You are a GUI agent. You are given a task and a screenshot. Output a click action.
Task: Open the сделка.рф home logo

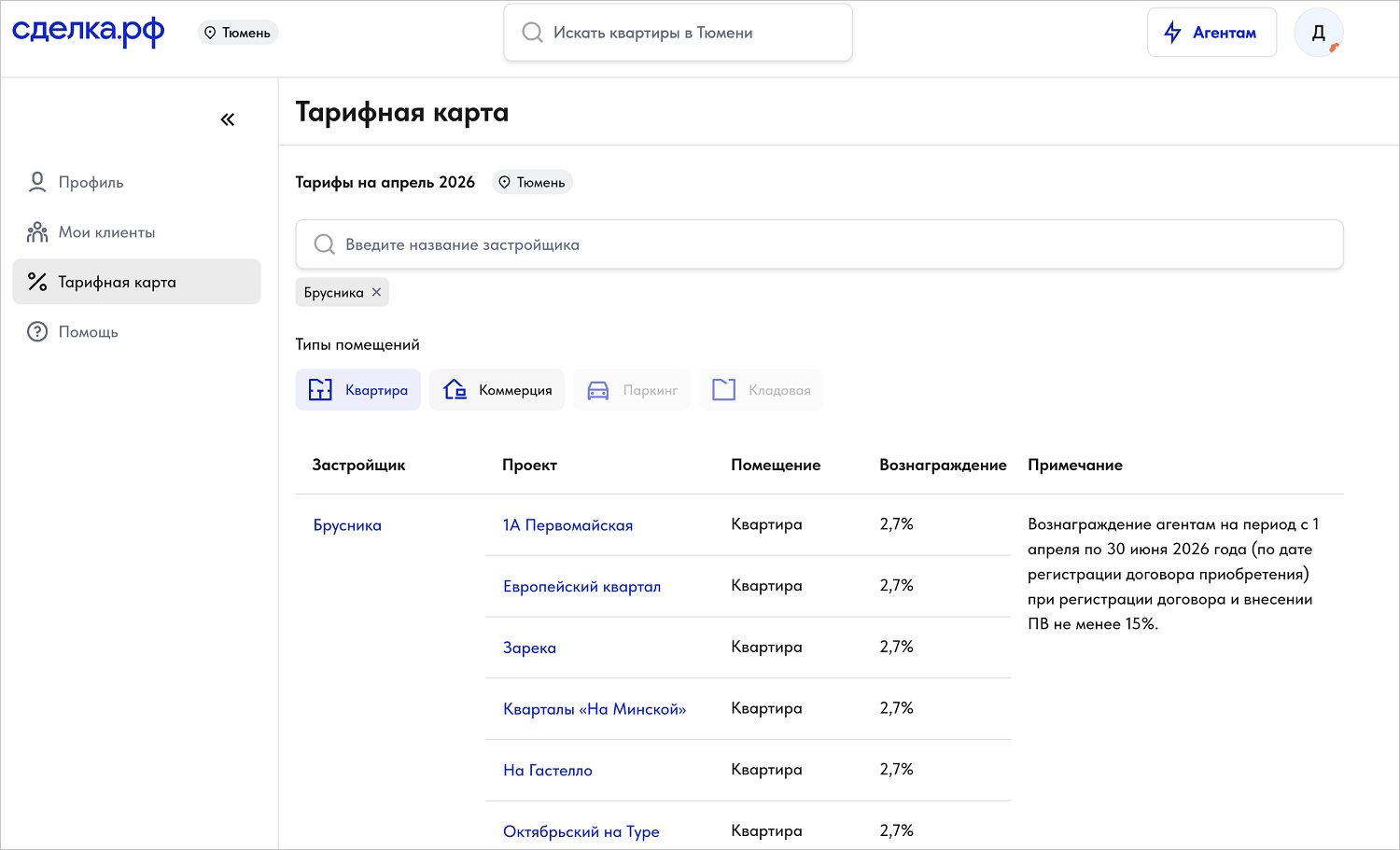(x=89, y=32)
